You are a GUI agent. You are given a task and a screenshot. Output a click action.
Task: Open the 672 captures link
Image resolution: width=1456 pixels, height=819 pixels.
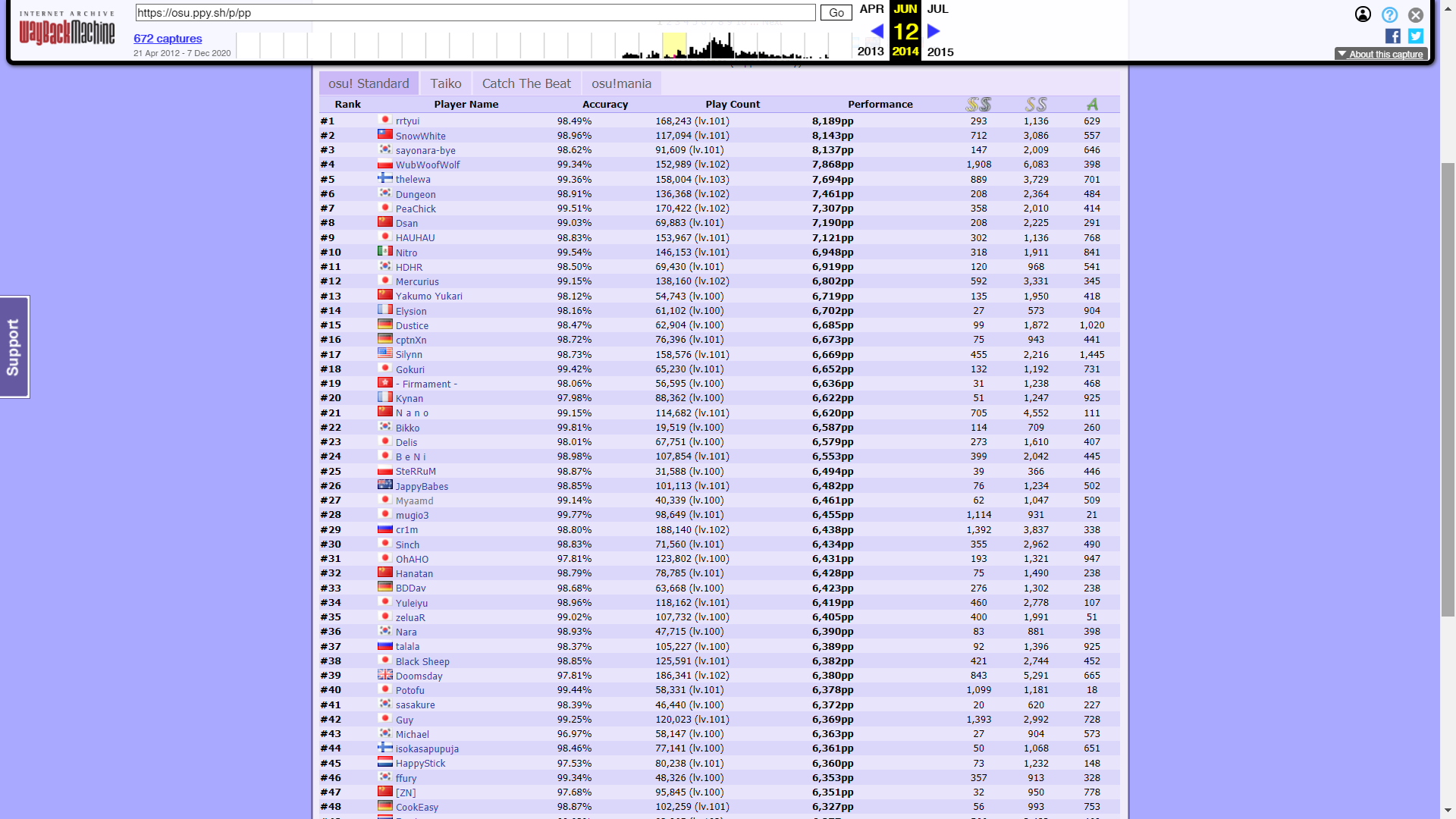[168, 39]
